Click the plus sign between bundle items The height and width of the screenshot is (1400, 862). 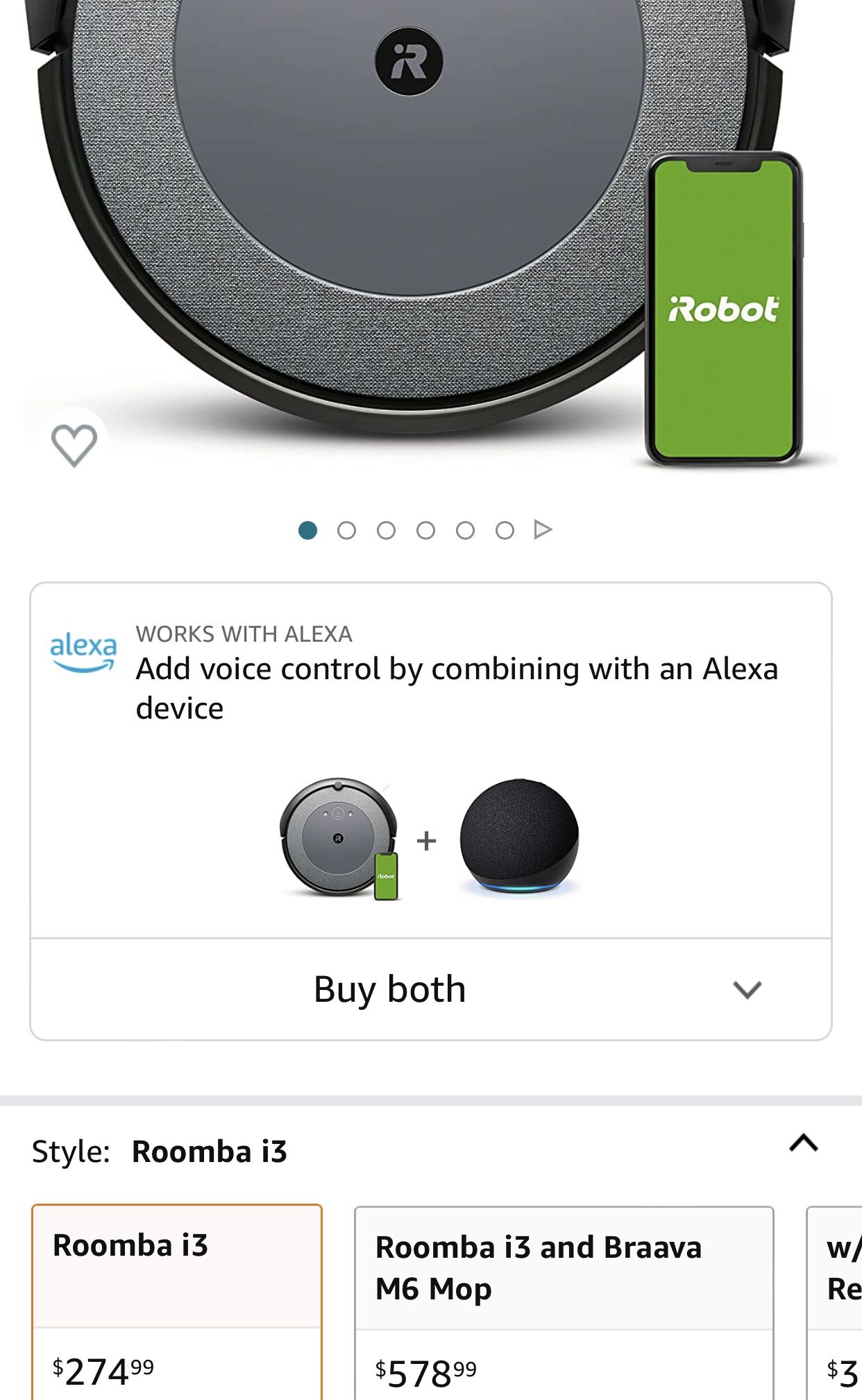[x=426, y=841]
